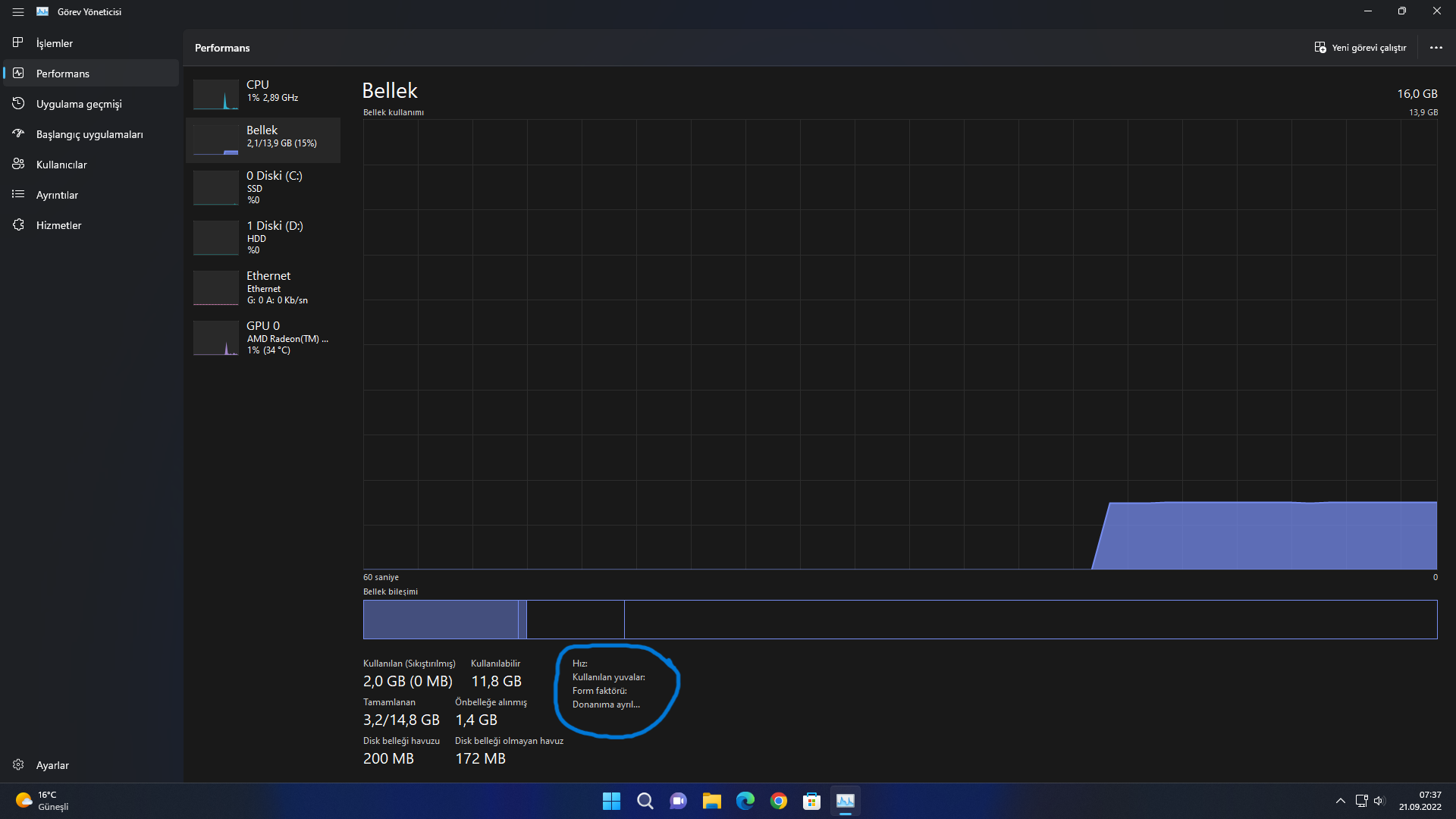Click the volume speaker tray icon

[x=1379, y=801]
